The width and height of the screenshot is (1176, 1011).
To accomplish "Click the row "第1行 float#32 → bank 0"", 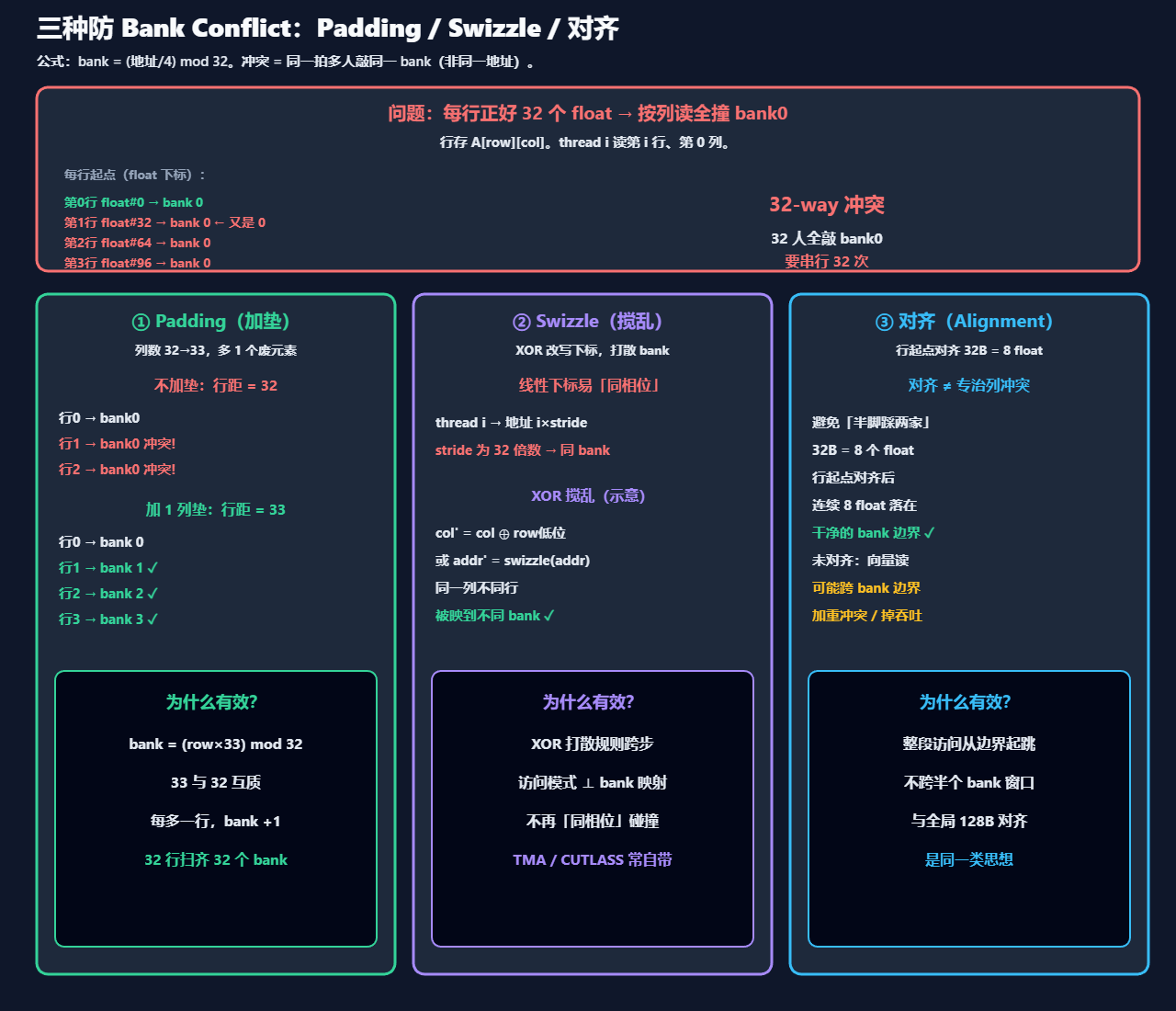I will pos(164,222).
